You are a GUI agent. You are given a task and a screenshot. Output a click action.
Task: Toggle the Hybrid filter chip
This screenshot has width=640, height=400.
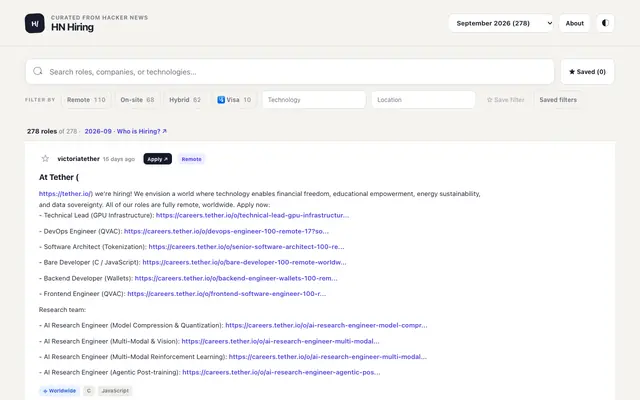click(185, 100)
